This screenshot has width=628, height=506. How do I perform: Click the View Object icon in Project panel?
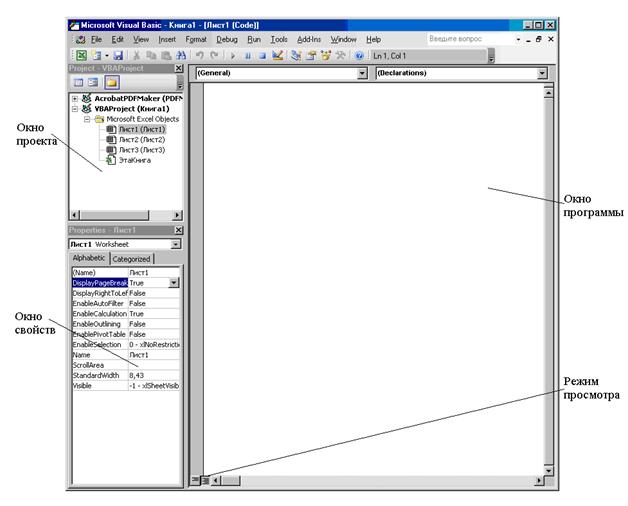93,83
